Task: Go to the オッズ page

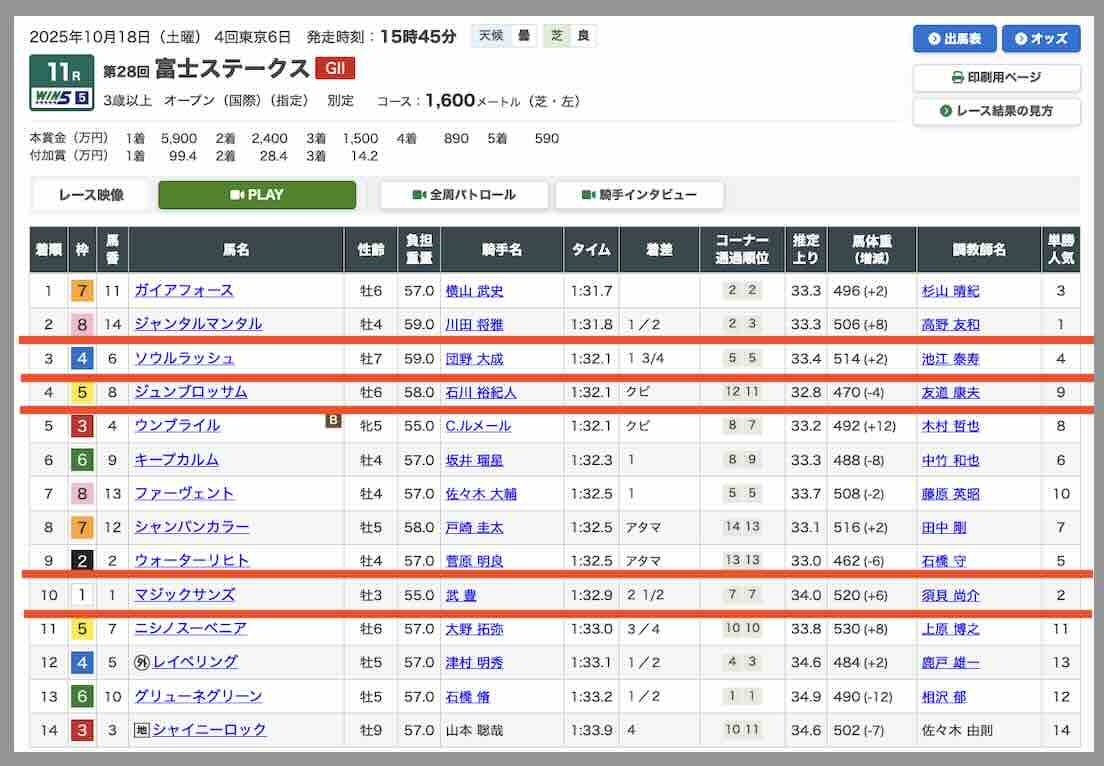Action: pos(1041,39)
